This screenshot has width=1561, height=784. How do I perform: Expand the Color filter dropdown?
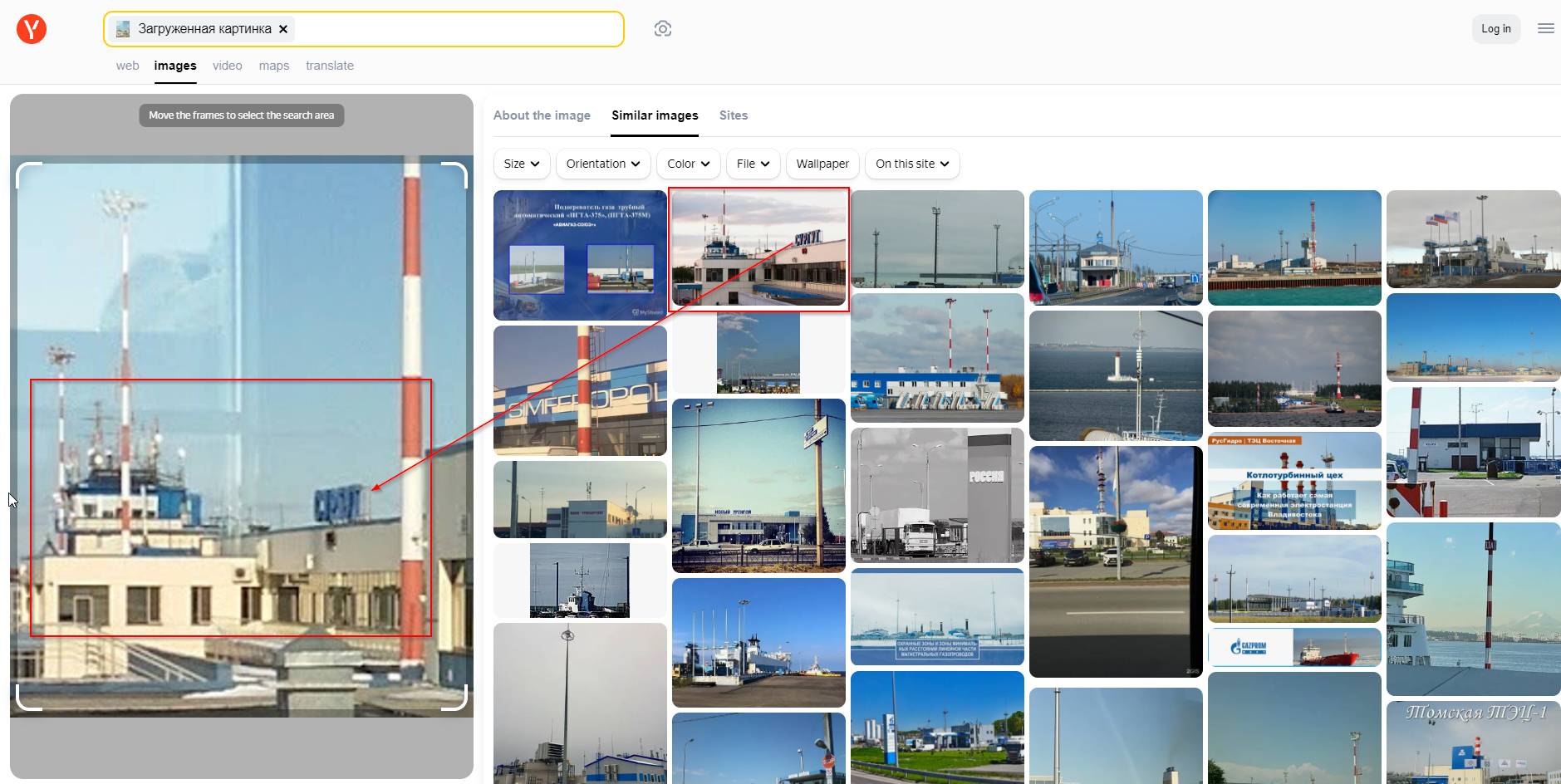pyautogui.click(x=688, y=164)
